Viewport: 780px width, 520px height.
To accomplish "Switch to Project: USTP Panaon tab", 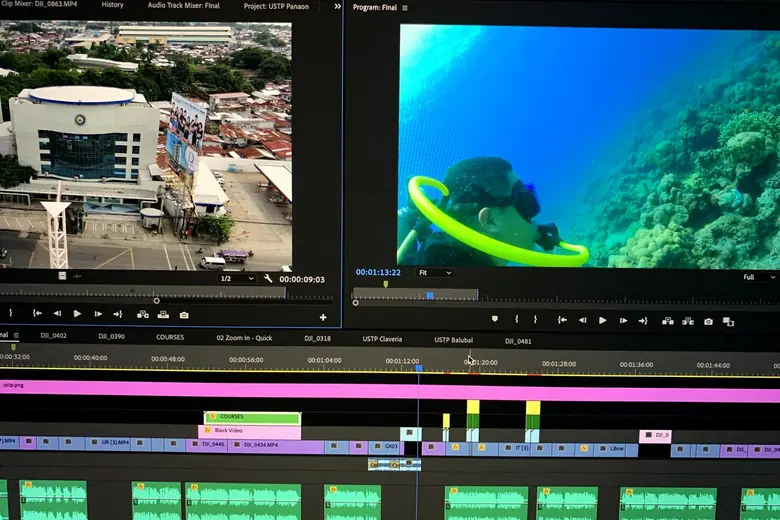I will tap(276, 6).
